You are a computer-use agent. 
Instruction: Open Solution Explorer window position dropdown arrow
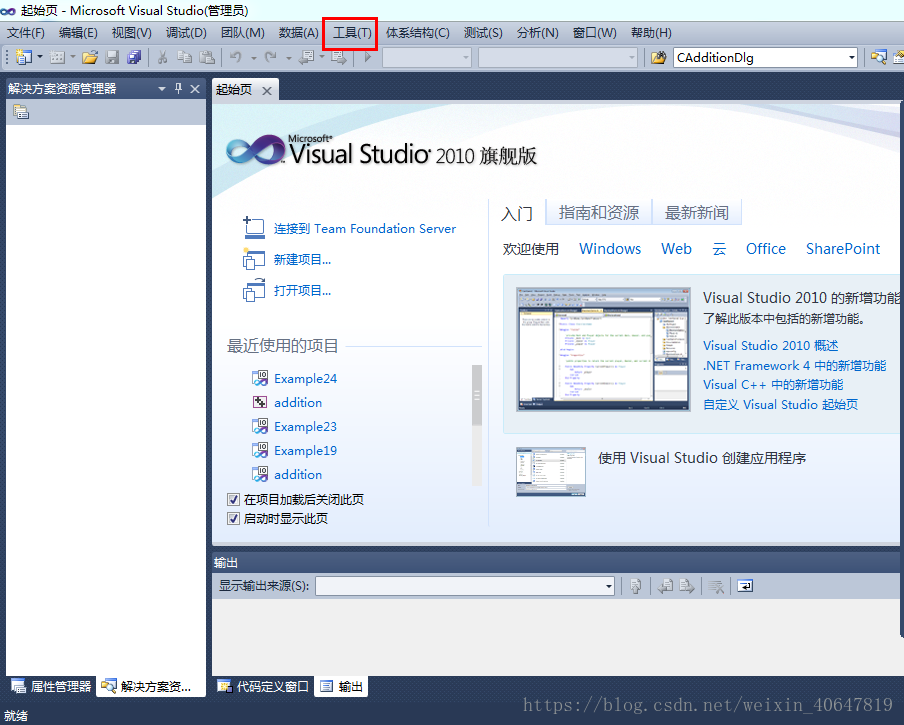pos(162,89)
